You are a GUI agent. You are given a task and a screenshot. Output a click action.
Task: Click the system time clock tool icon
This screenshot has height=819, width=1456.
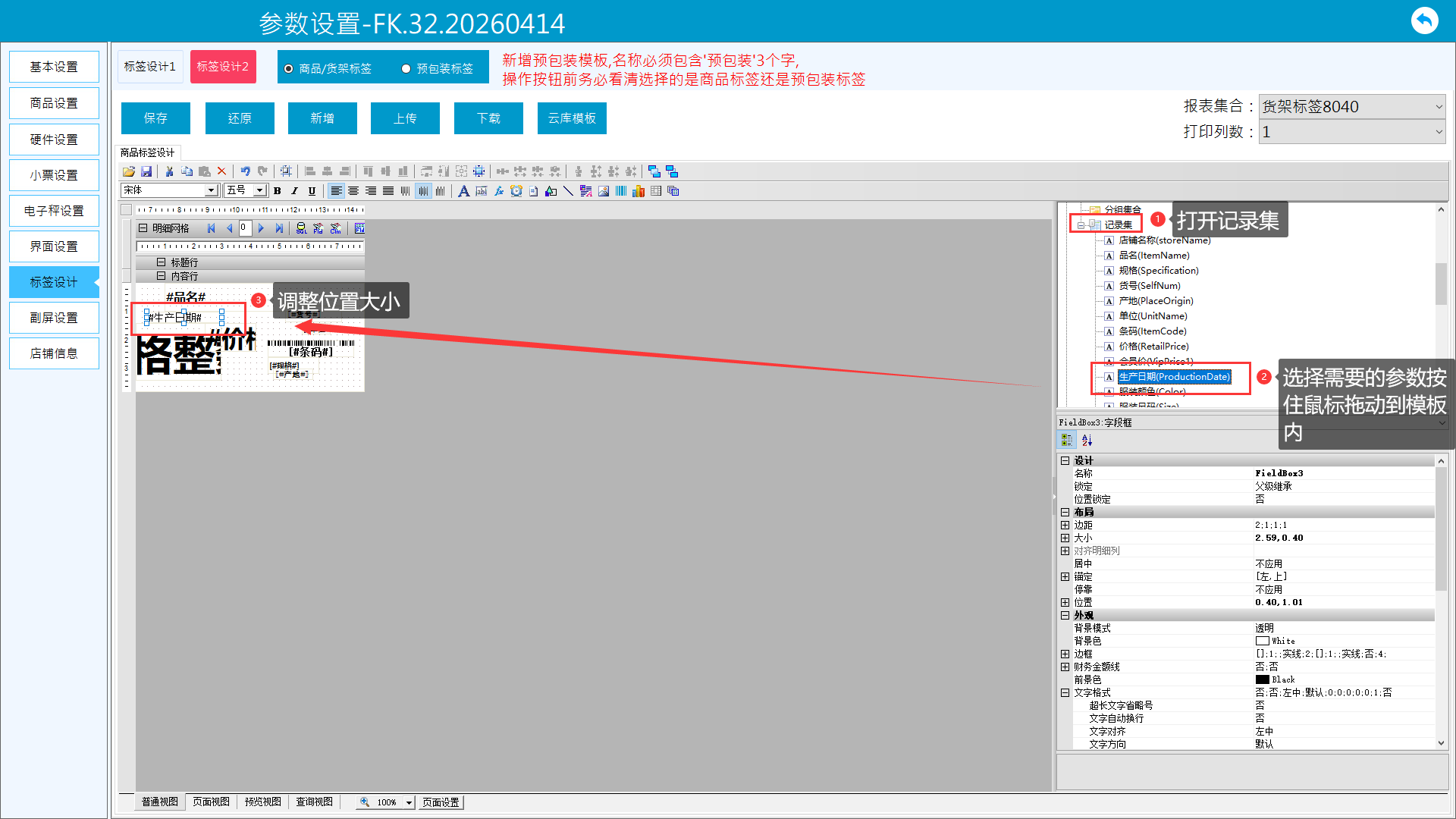pos(516,191)
